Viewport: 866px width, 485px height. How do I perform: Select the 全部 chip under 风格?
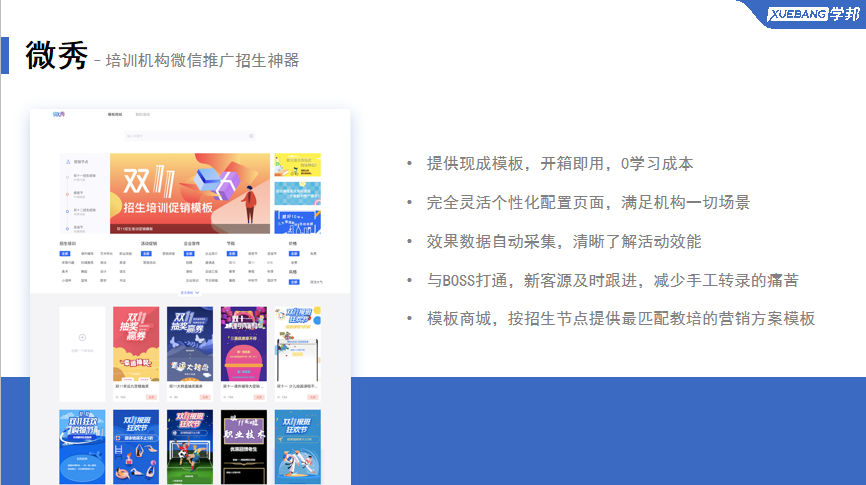point(294,281)
